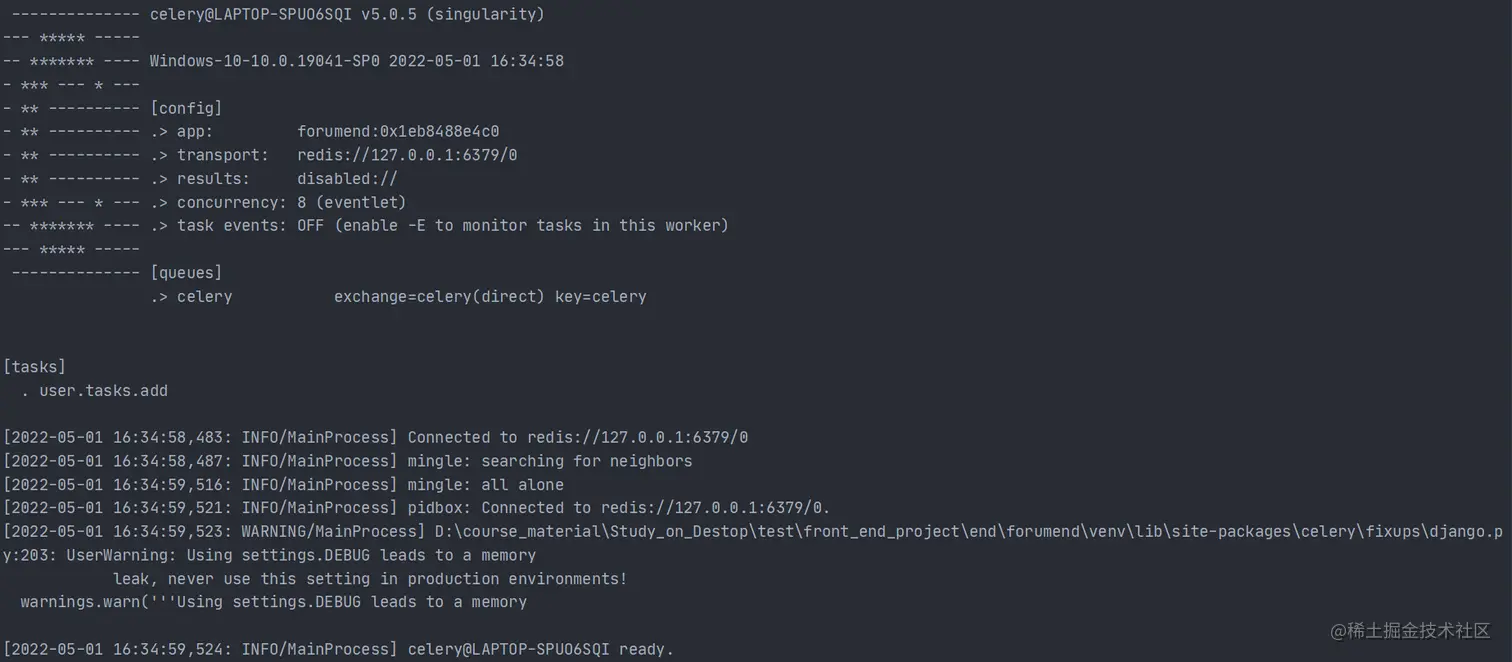Viewport: 1512px width, 662px height.
Task: Click the celery@LAPTOP-SPUO6SQI ready log line
Action: click(x=338, y=649)
